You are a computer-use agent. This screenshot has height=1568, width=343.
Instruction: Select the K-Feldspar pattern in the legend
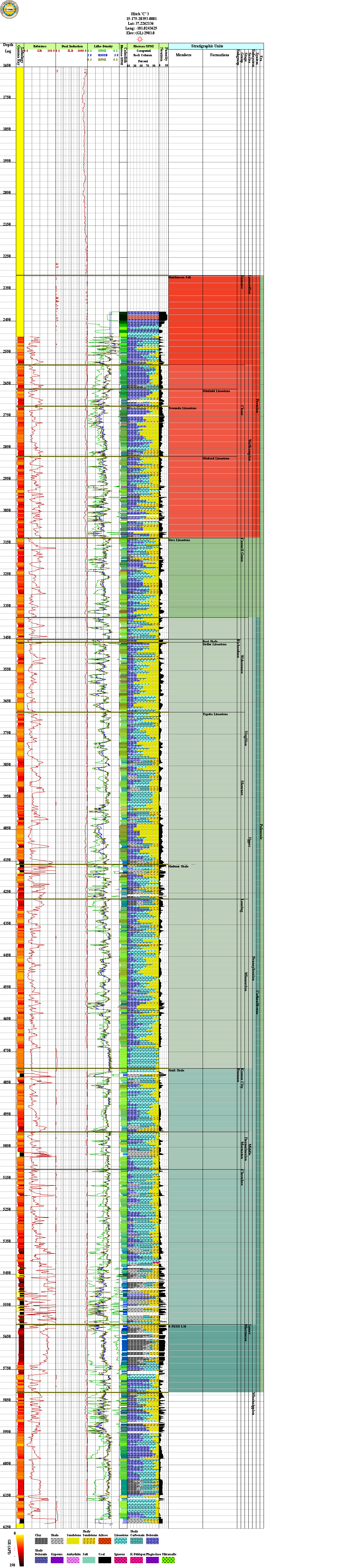136,1561
